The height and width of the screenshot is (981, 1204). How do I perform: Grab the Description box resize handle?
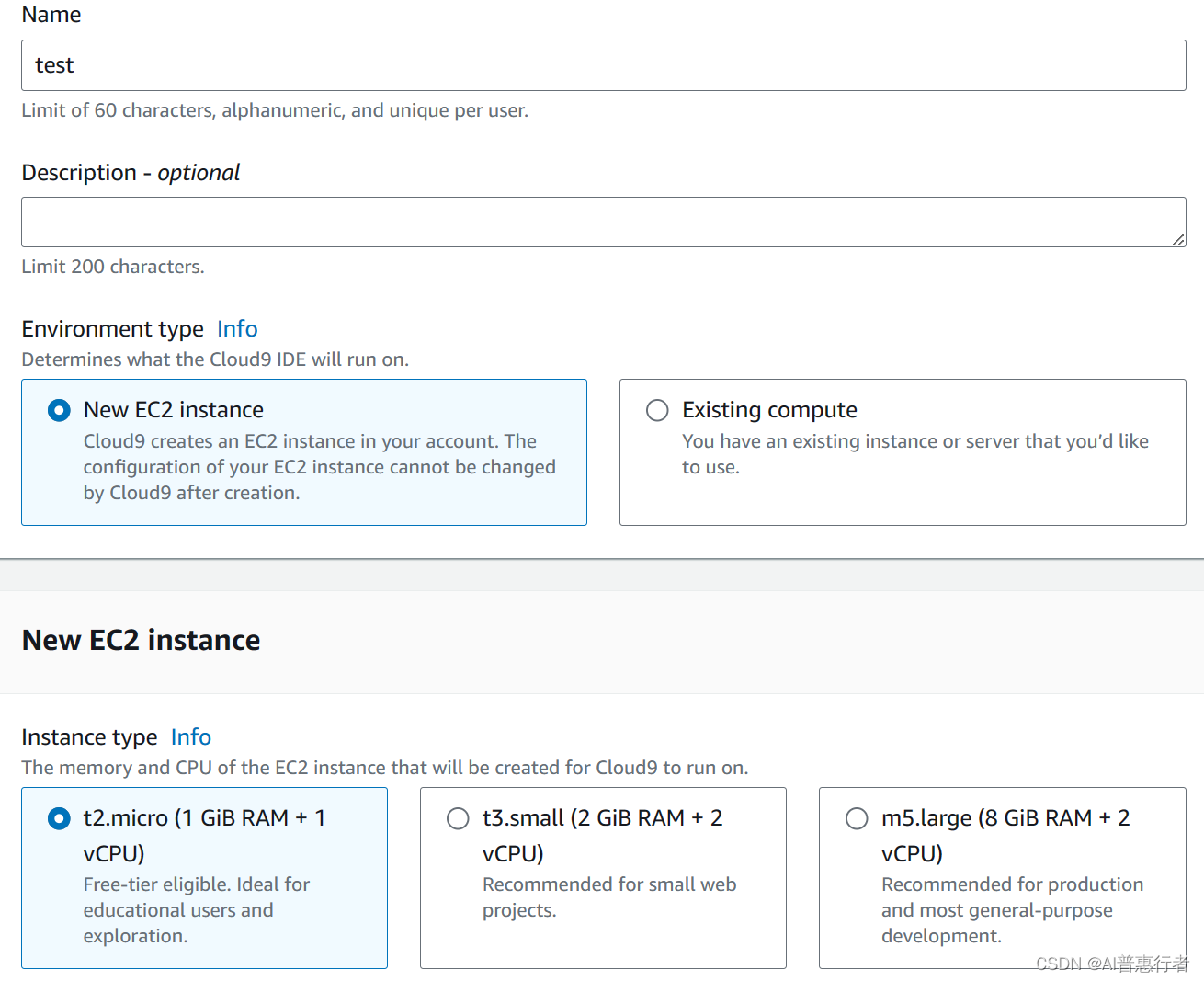coord(1178,240)
